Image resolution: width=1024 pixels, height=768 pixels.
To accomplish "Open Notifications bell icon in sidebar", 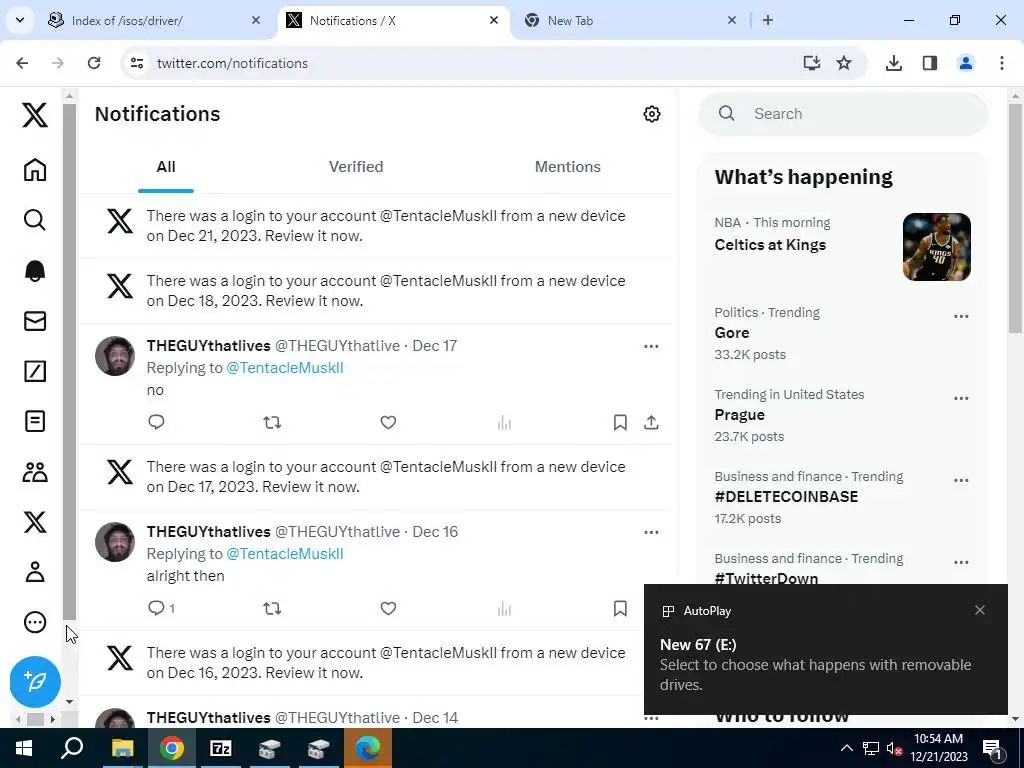I will pyautogui.click(x=35, y=270).
